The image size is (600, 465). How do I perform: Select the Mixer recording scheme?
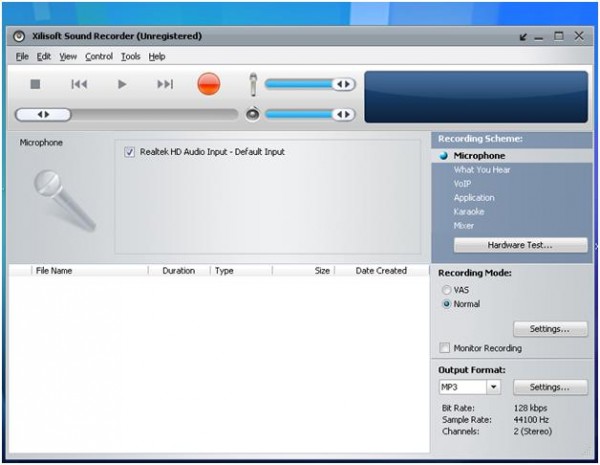click(x=464, y=226)
